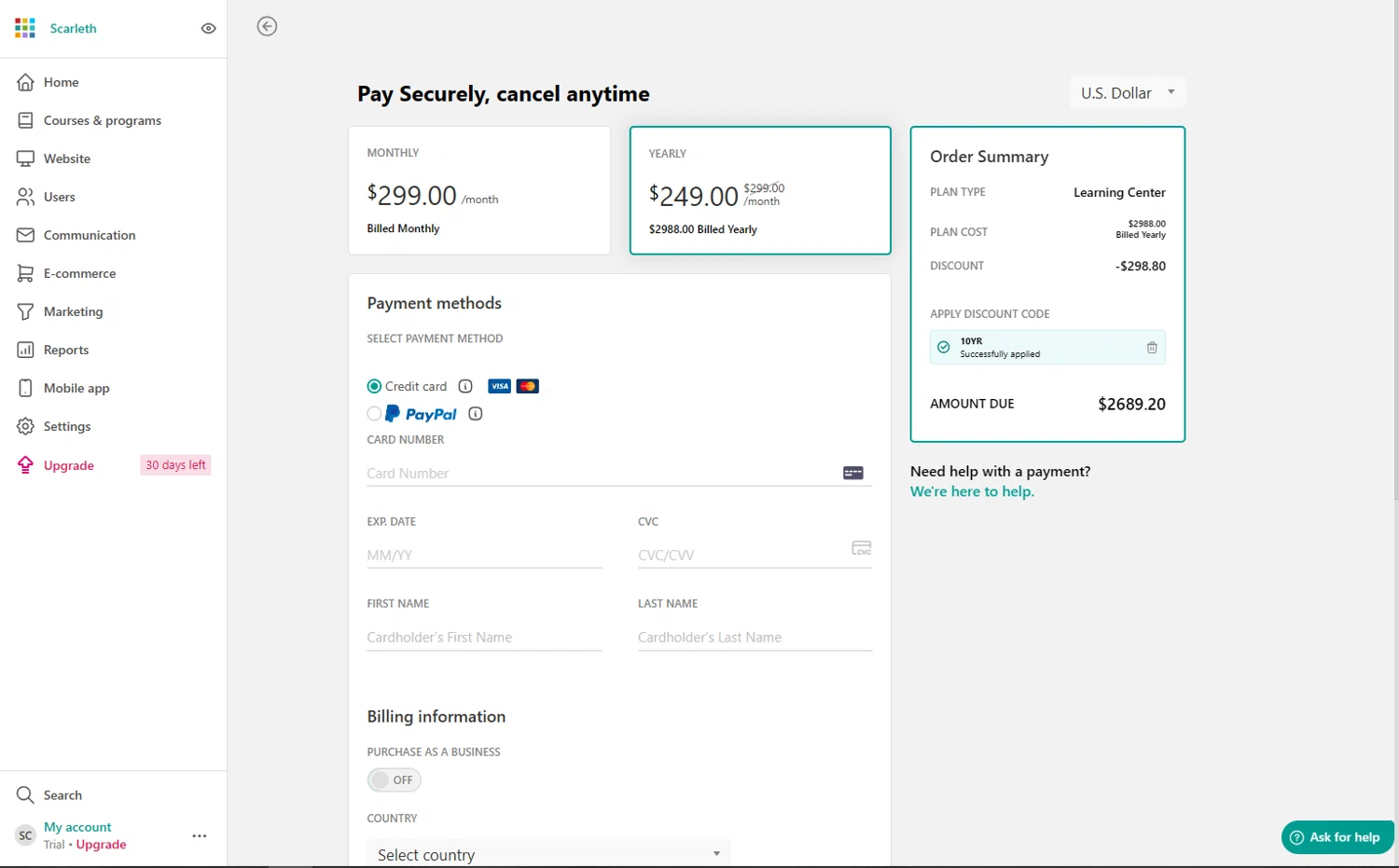Viewport: 1399px width, 868px height.
Task: Click the credit card info icon
Action: 465,387
